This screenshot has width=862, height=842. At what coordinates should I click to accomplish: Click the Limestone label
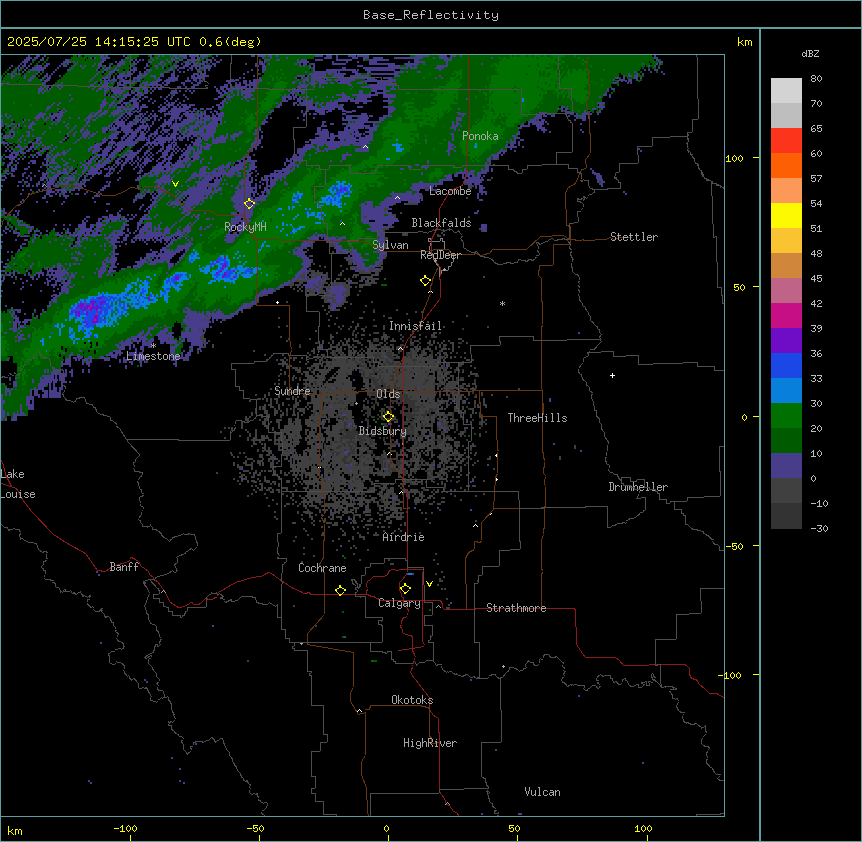click(153, 356)
